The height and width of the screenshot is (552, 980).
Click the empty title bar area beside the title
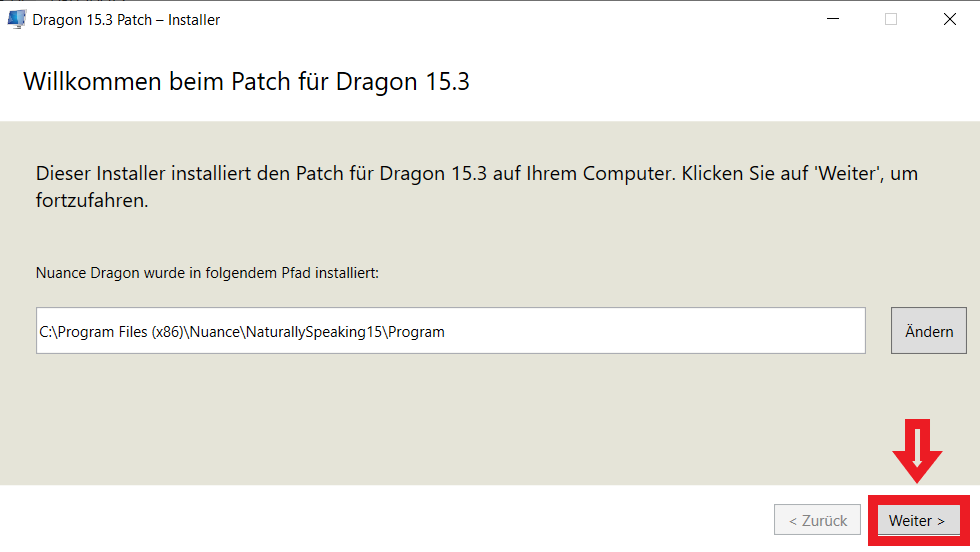click(500, 19)
